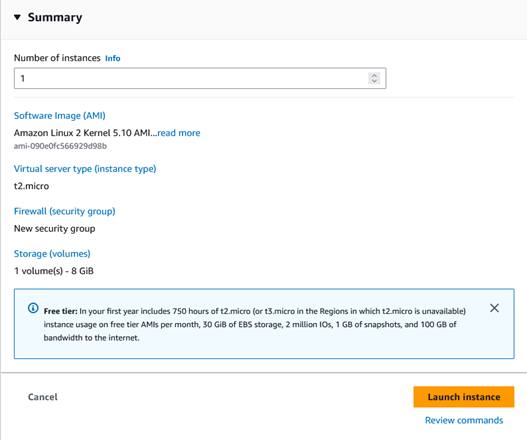Dismiss the Free tier notice
Screen dimensions: 527x440
click(494, 308)
